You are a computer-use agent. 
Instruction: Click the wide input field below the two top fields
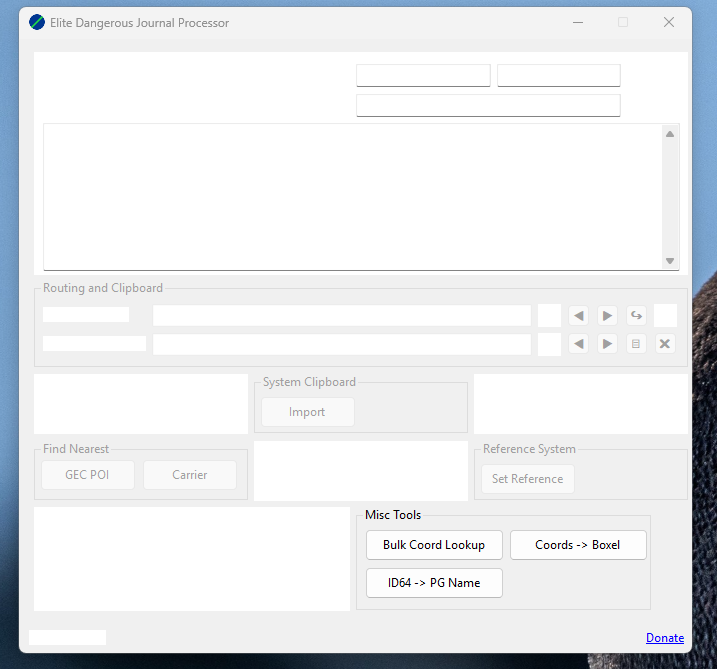488,106
